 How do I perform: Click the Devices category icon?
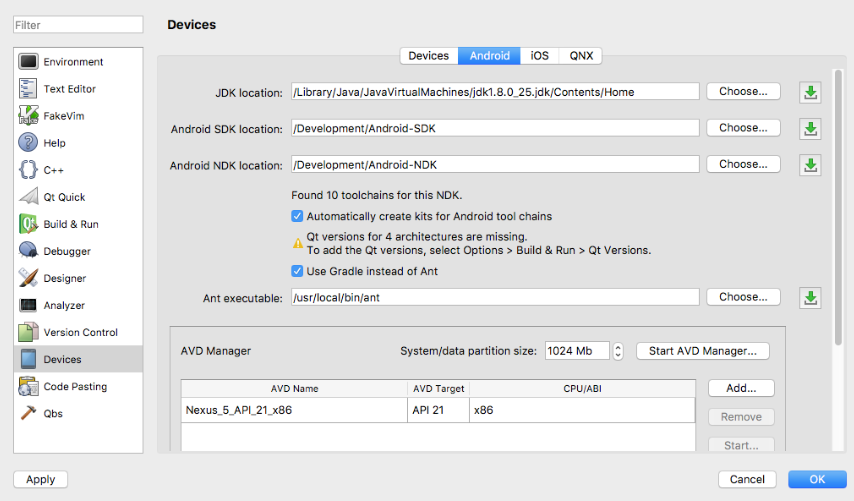coord(28,359)
